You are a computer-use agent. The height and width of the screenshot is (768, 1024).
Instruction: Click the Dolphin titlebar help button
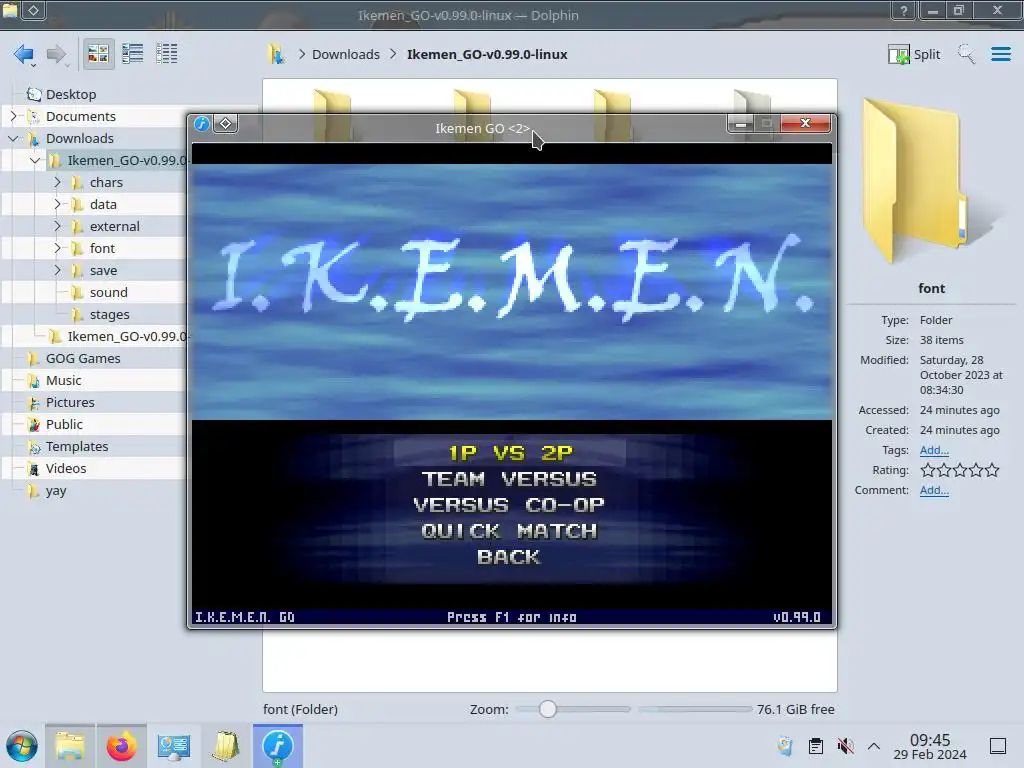tap(904, 10)
